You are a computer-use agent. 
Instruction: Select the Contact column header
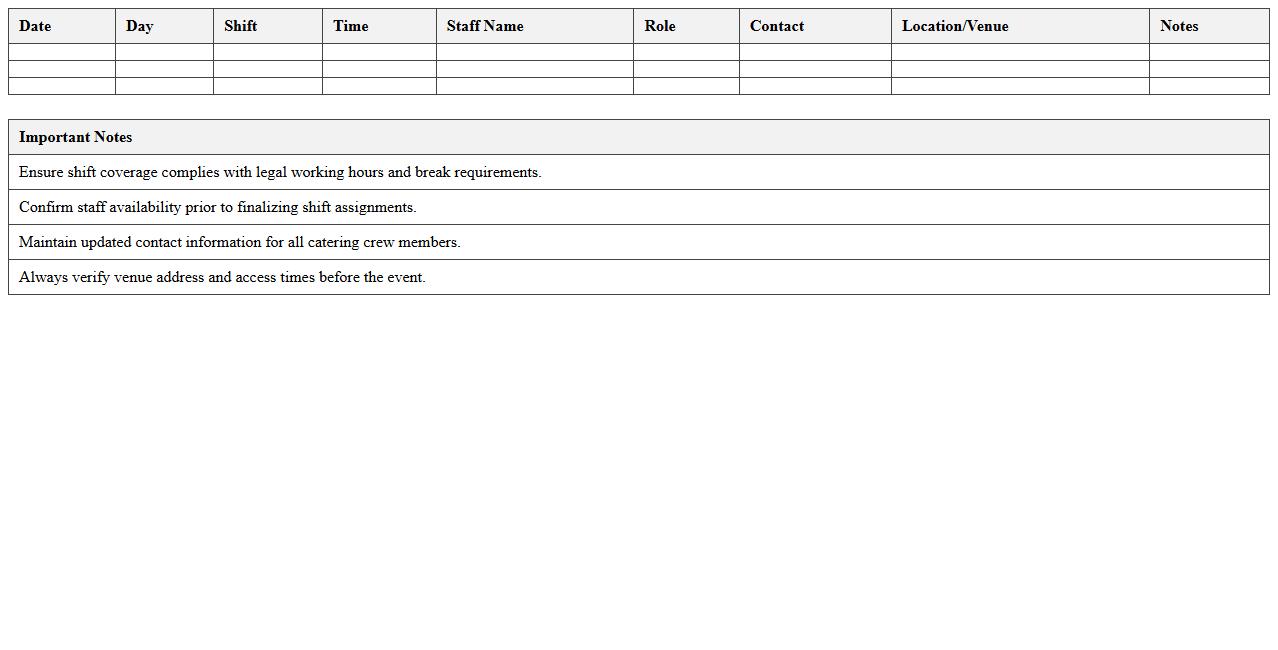click(x=777, y=26)
